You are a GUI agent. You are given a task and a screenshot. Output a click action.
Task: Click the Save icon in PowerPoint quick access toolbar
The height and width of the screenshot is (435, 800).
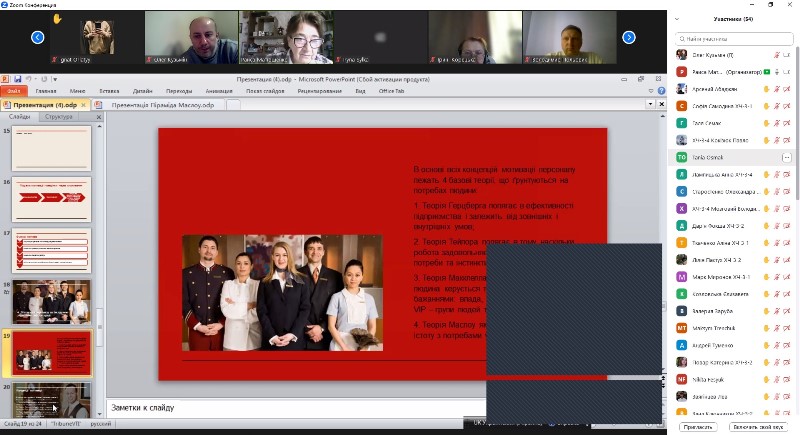(17, 79)
